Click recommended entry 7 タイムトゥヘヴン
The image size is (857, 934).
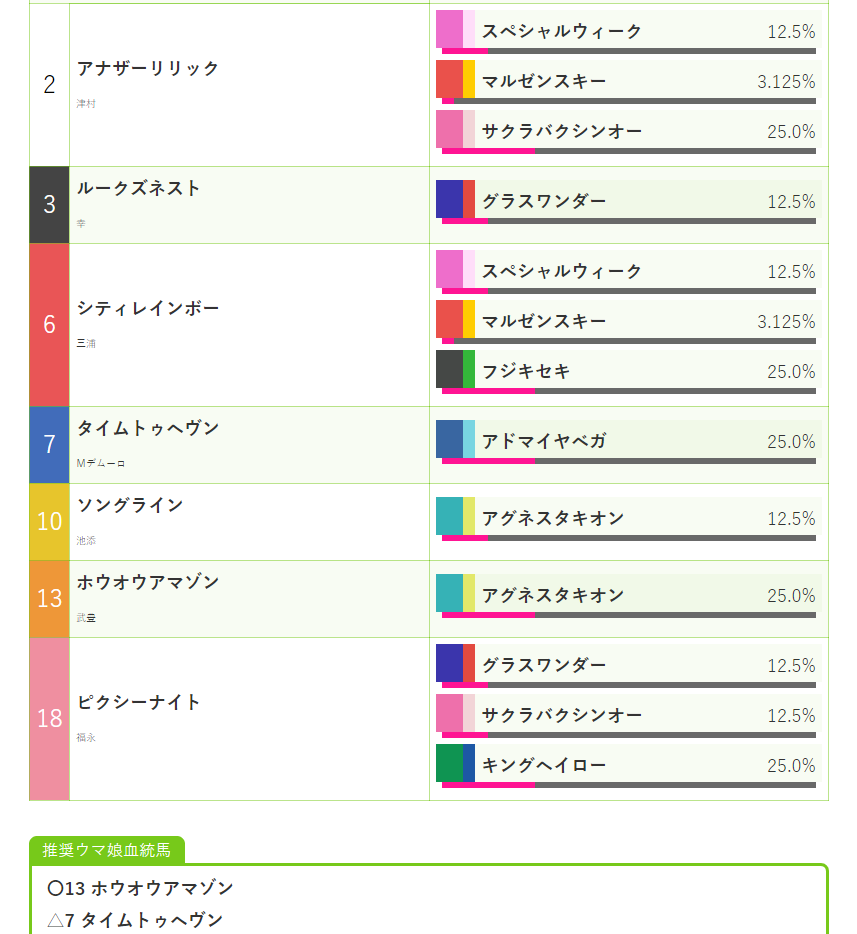pyautogui.click(x=136, y=920)
